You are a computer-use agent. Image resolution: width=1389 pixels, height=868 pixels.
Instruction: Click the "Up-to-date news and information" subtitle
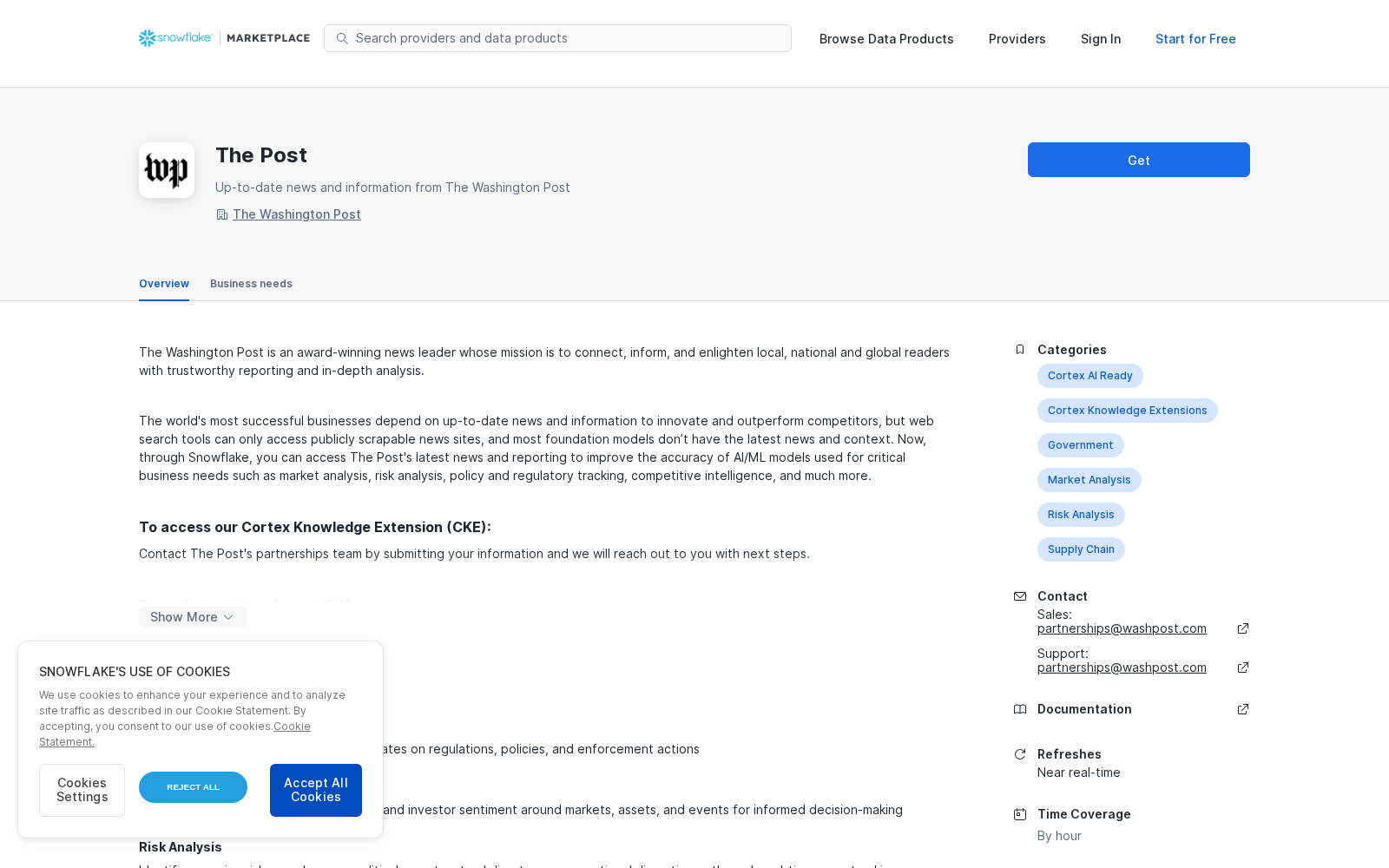[x=392, y=187]
